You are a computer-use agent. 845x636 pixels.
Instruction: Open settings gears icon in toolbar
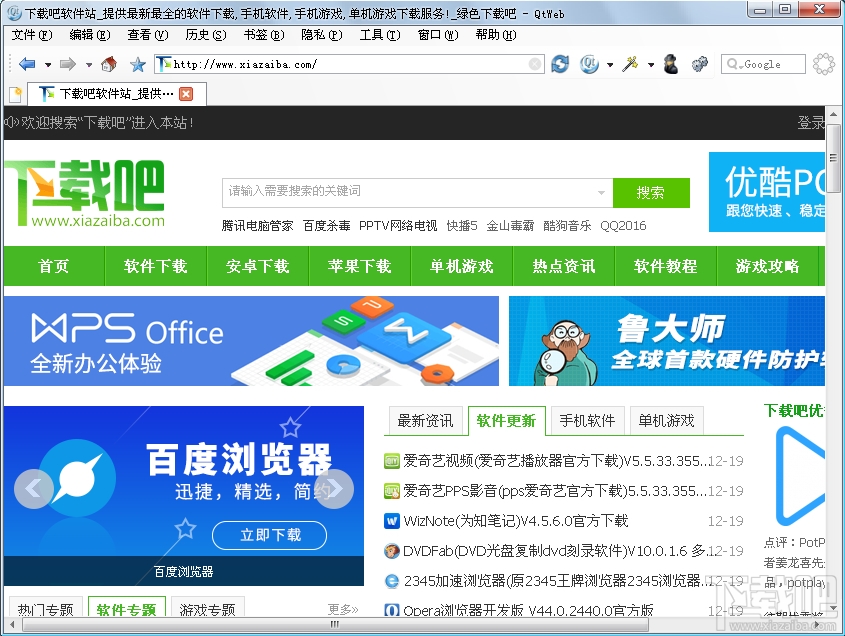pos(699,64)
